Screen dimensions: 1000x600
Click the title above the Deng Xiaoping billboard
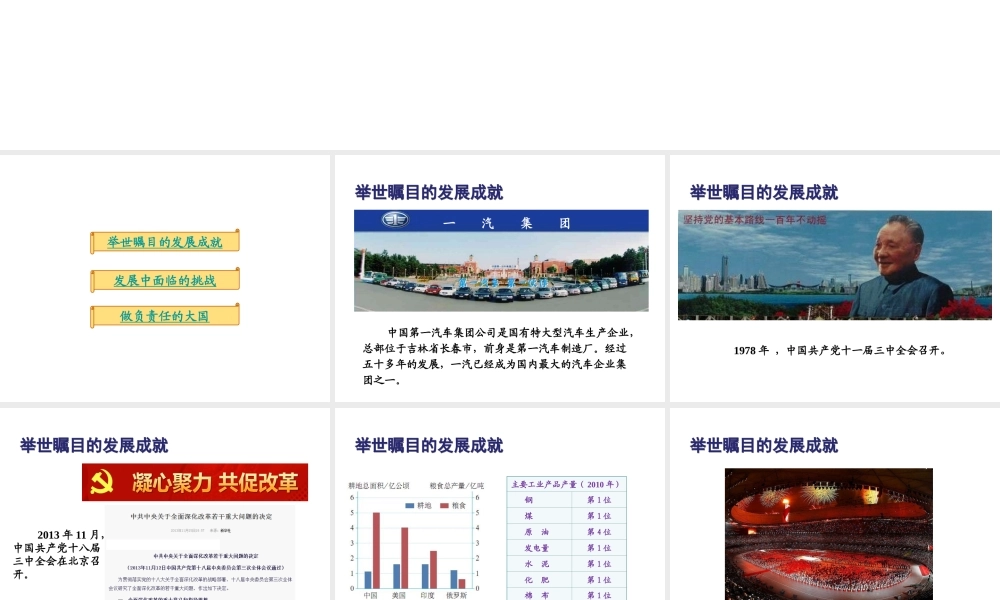pyautogui.click(x=763, y=192)
